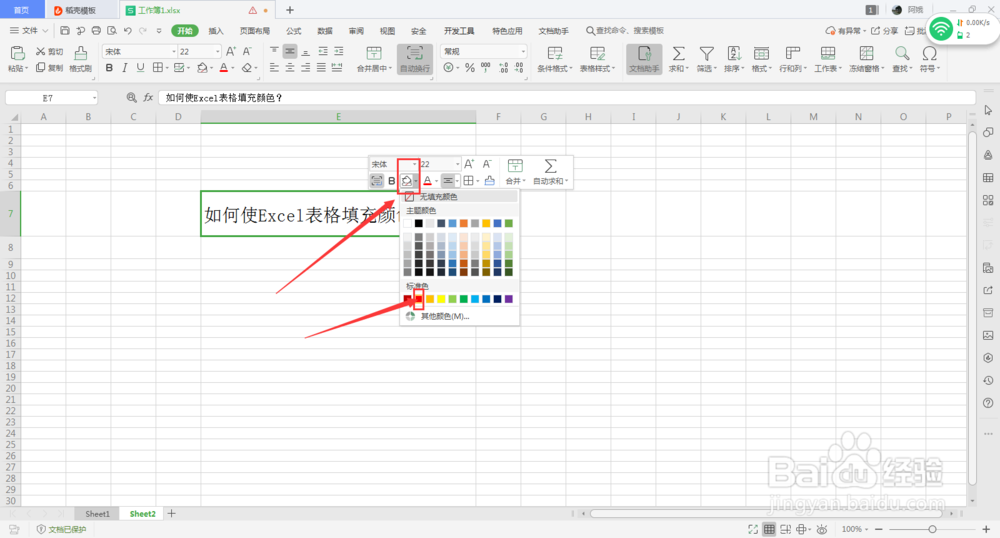
Task: Select the 格式刷 Format Painter tool
Action: pyautogui.click(x=80, y=59)
